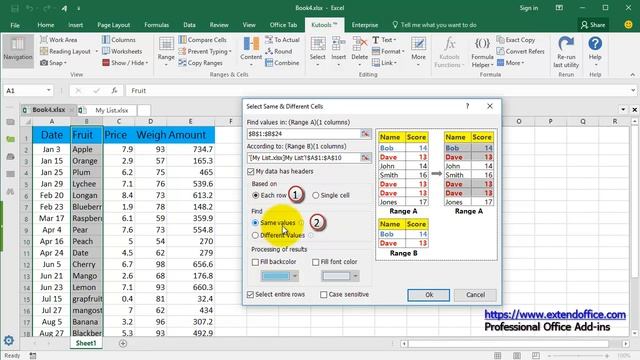Open the Select tools icon
Image resolution: width=640 pixels, height=360 pixels.
click(318, 44)
